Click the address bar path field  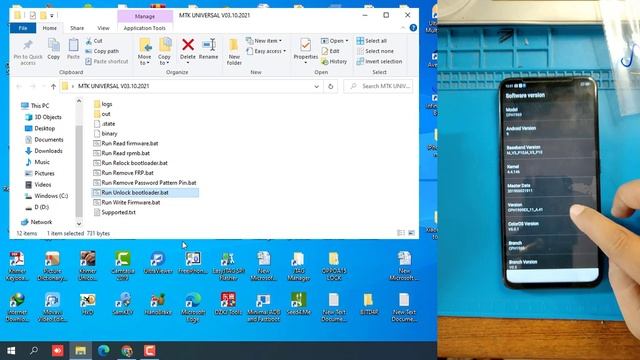[191, 86]
